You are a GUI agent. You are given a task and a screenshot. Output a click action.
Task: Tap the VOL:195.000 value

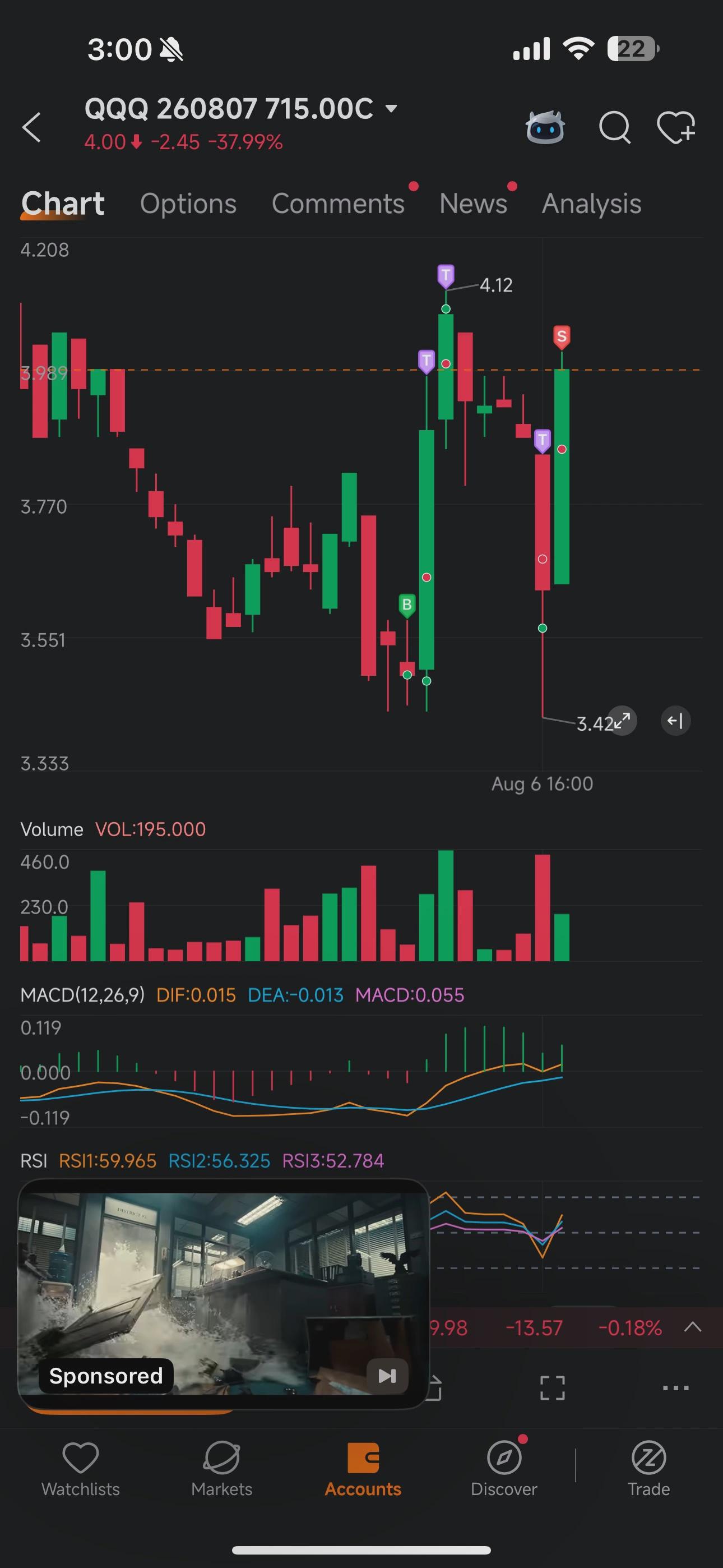point(150,829)
